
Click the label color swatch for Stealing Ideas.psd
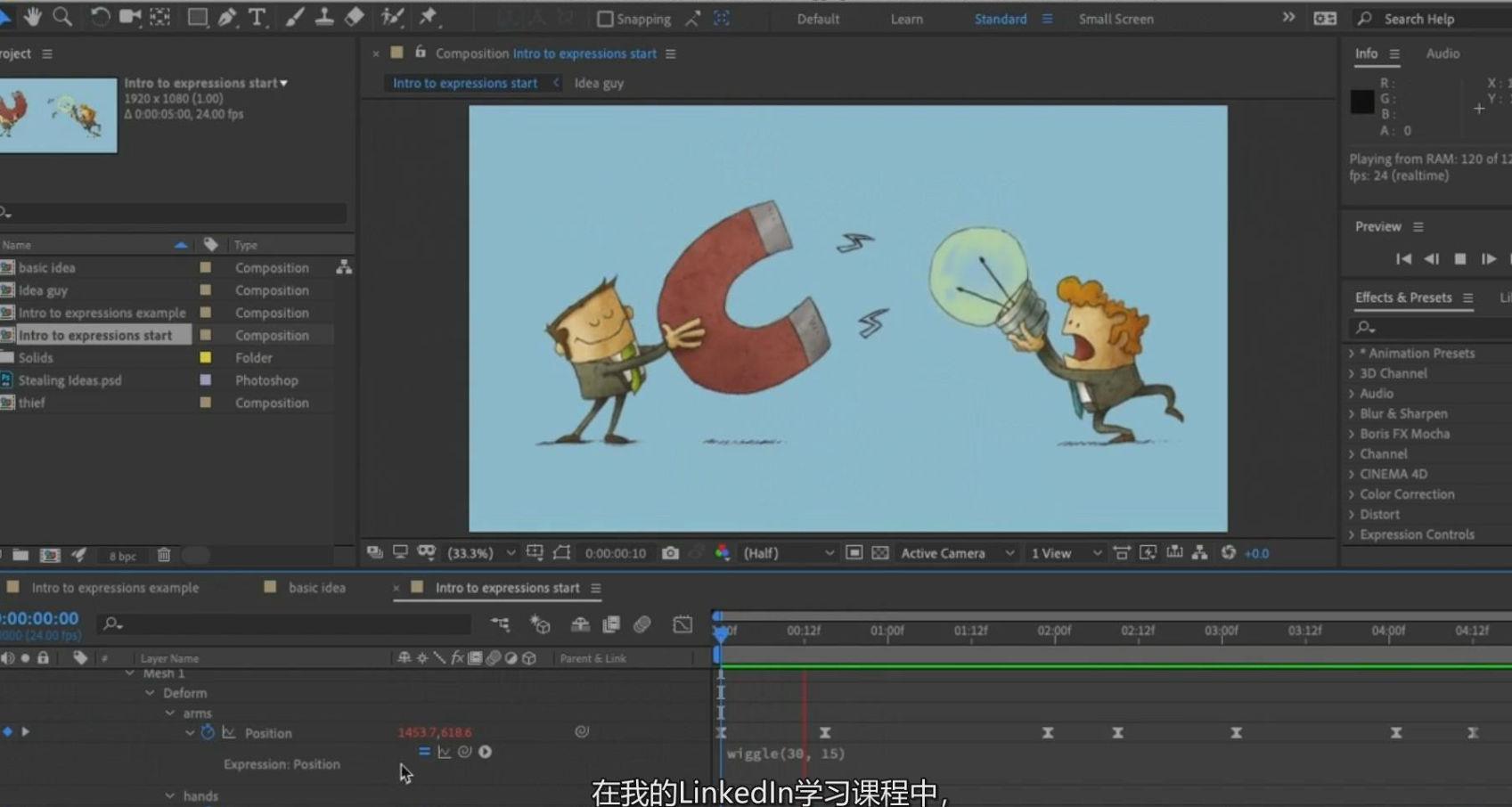pos(206,380)
